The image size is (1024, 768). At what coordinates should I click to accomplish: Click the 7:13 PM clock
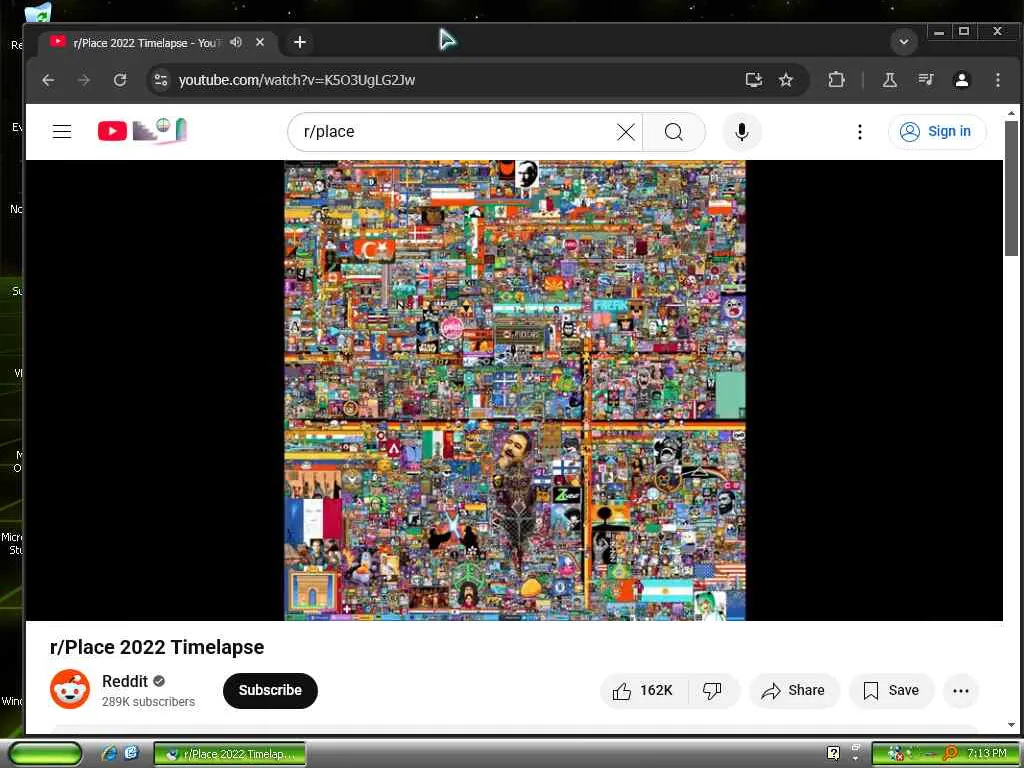(987, 754)
